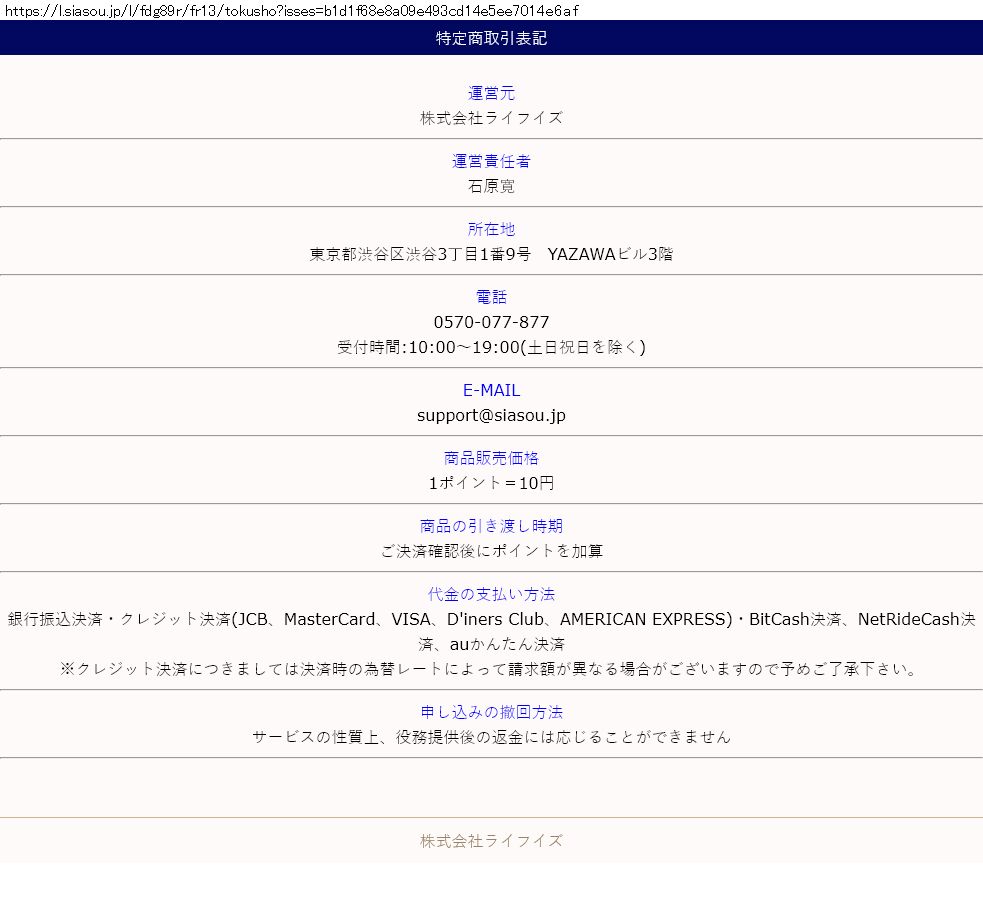Click 株式会社ライフイズ under the 運営元 heading
The width and height of the screenshot is (983, 913).
[x=491, y=118]
